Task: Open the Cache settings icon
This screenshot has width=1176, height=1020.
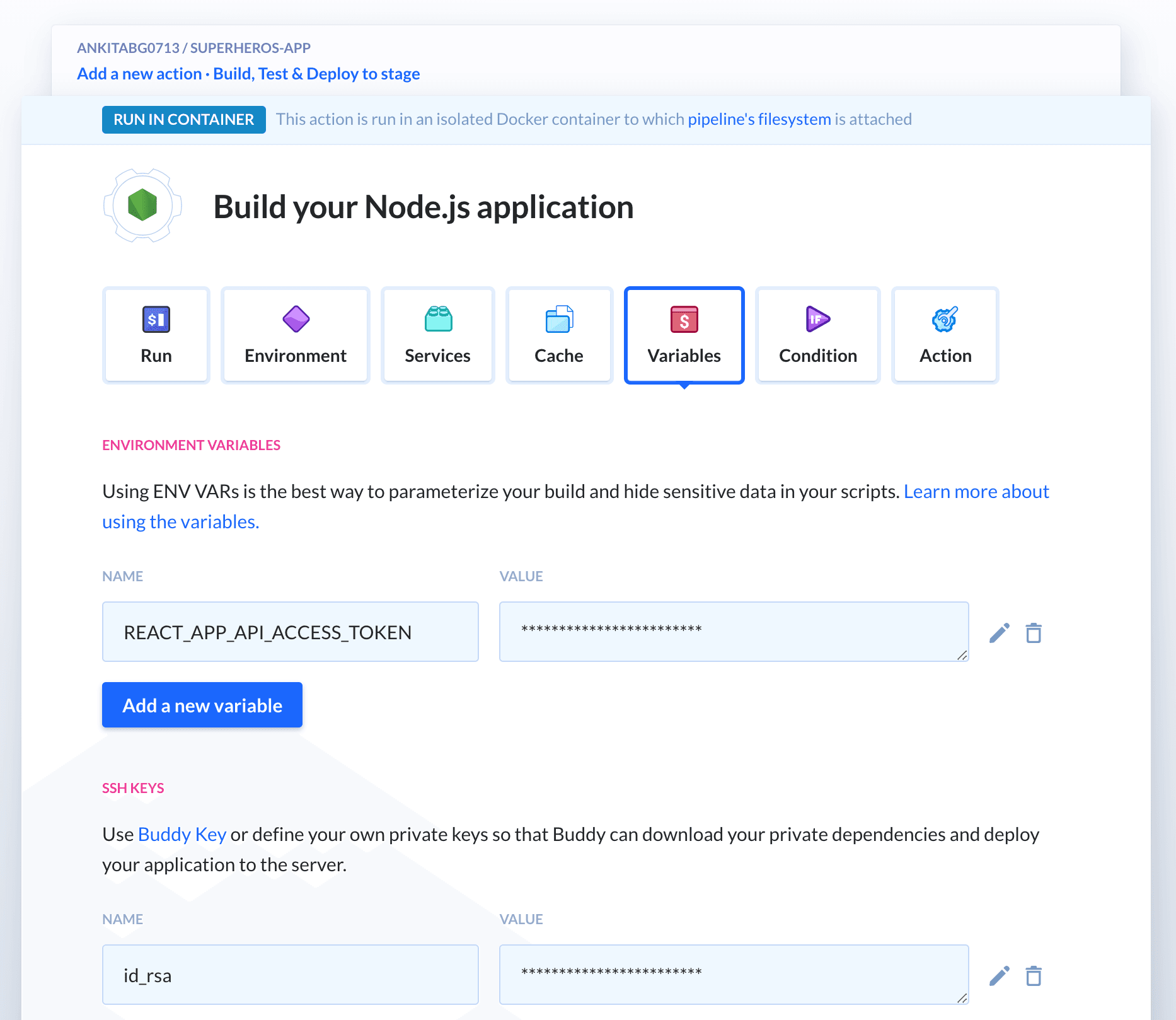Action: pyautogui.click(x=558, y=319)
